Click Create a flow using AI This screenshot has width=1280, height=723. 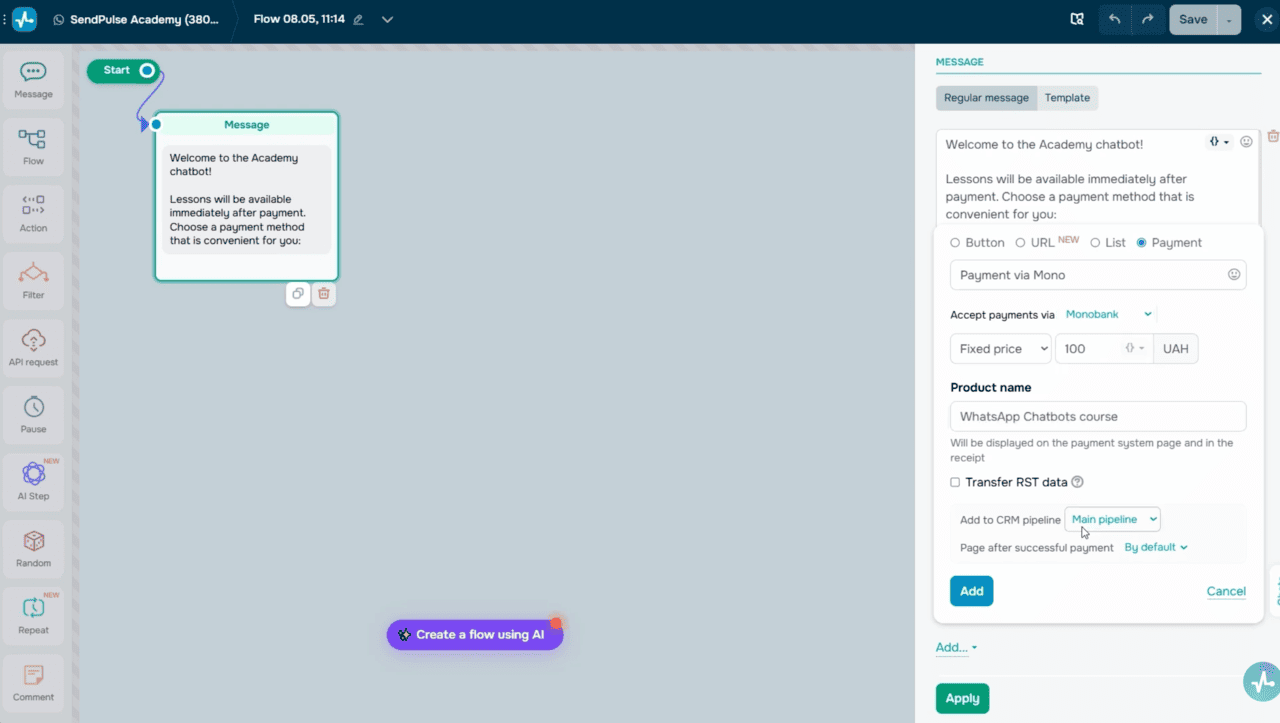[x=475, y=634]
